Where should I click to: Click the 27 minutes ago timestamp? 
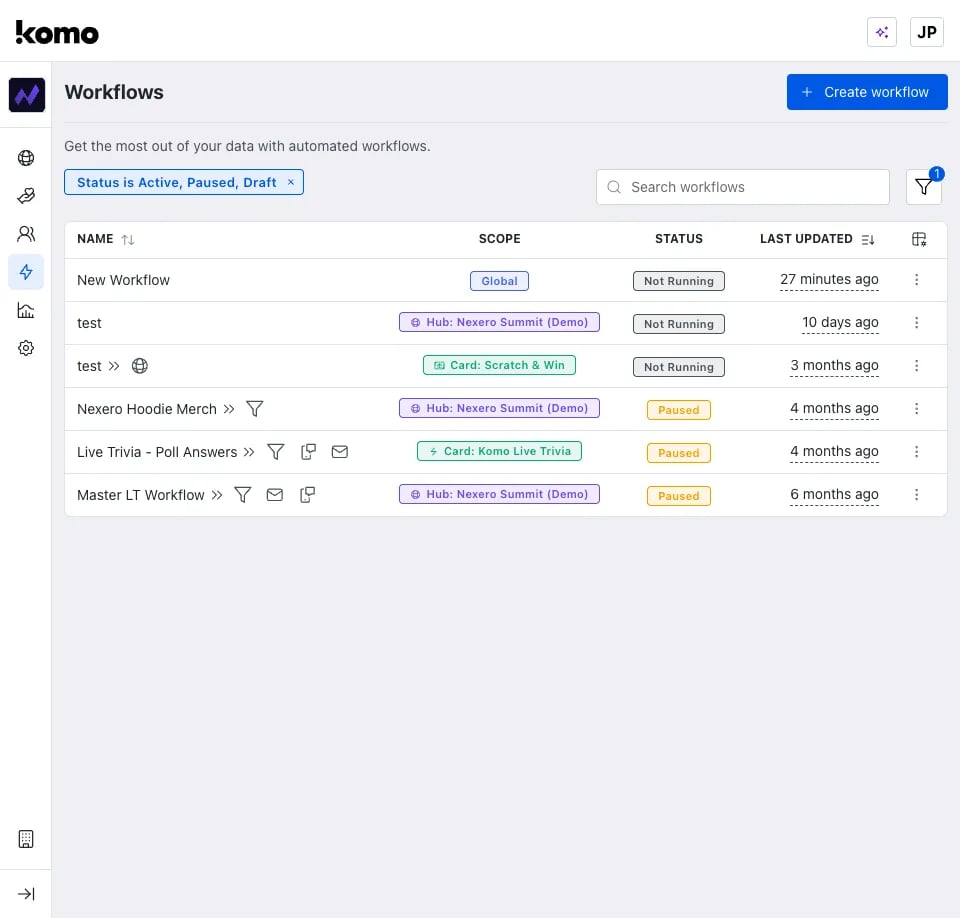pyautogui.click(x=829, y=279)
